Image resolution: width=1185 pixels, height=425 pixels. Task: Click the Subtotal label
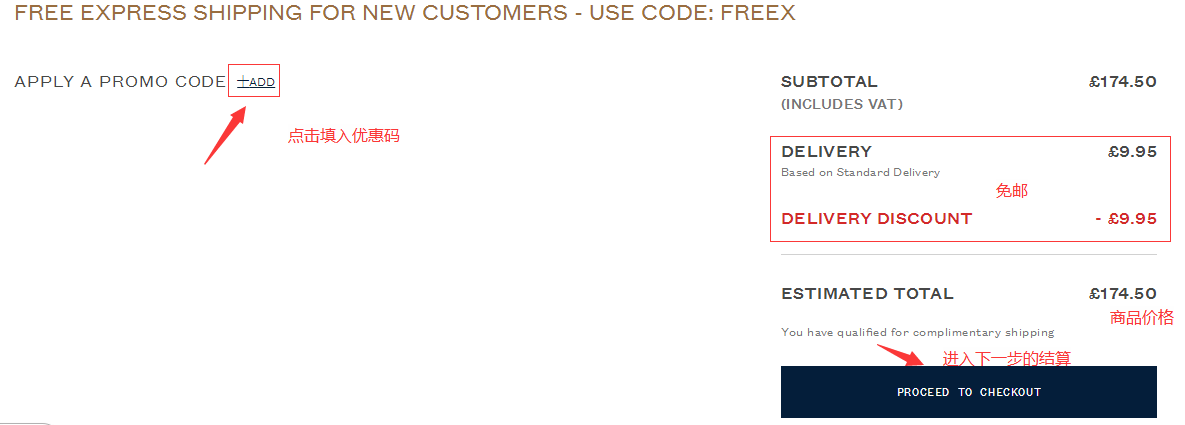coord(829,82)
